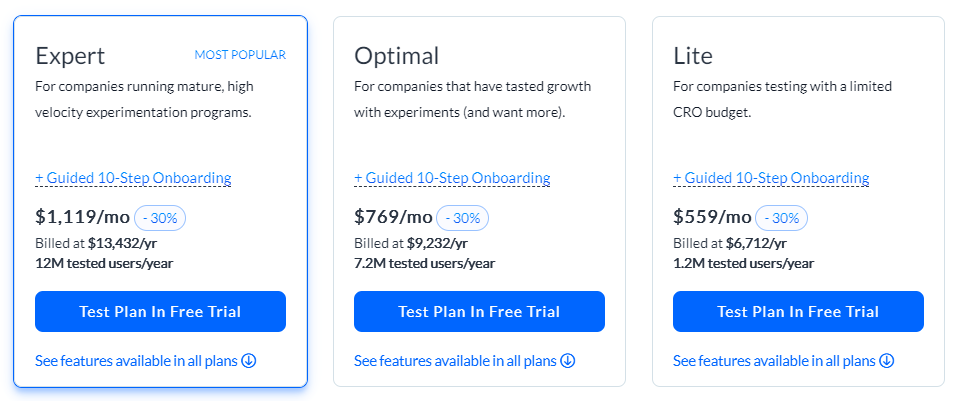Viewport: 973px width, 401px height.
Task: Select the Lite plan title
Action: (693, 56)
